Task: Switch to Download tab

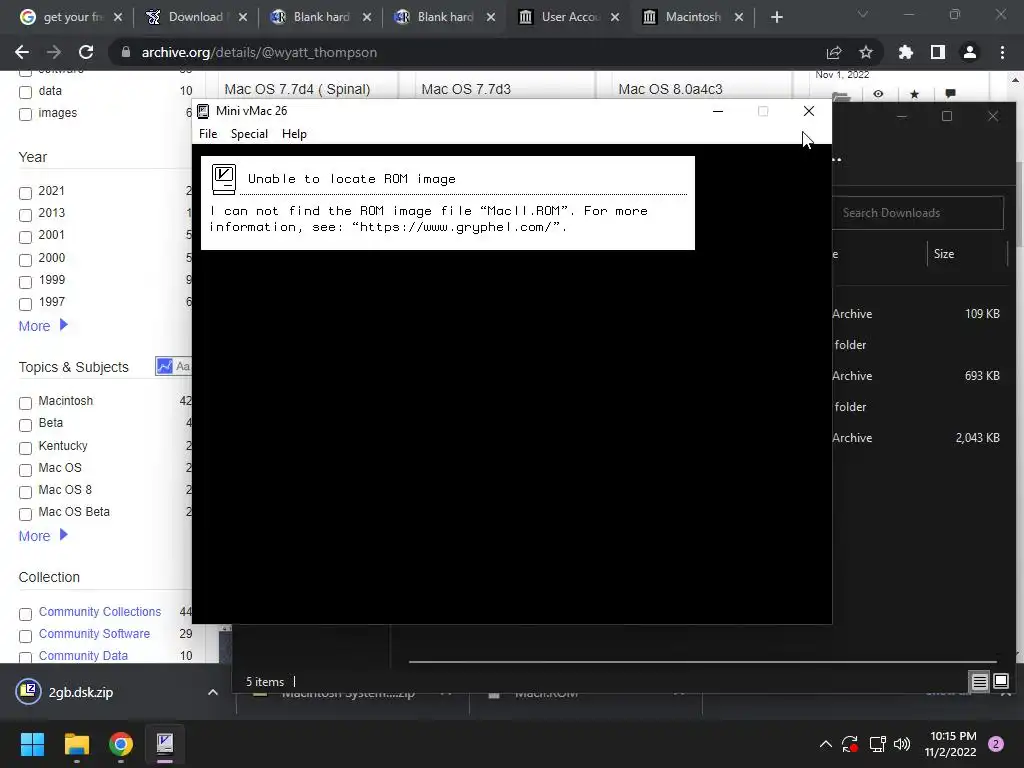Action: click(x=196, y=17)
